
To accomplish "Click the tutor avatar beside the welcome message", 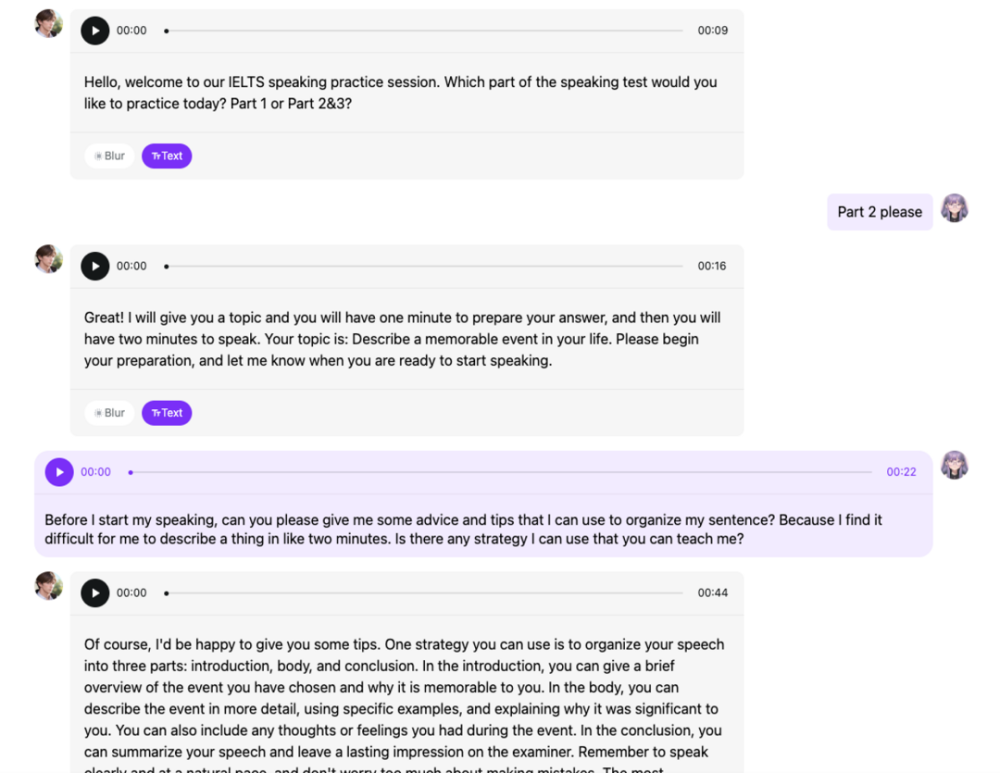I will [x=49, y=24].
